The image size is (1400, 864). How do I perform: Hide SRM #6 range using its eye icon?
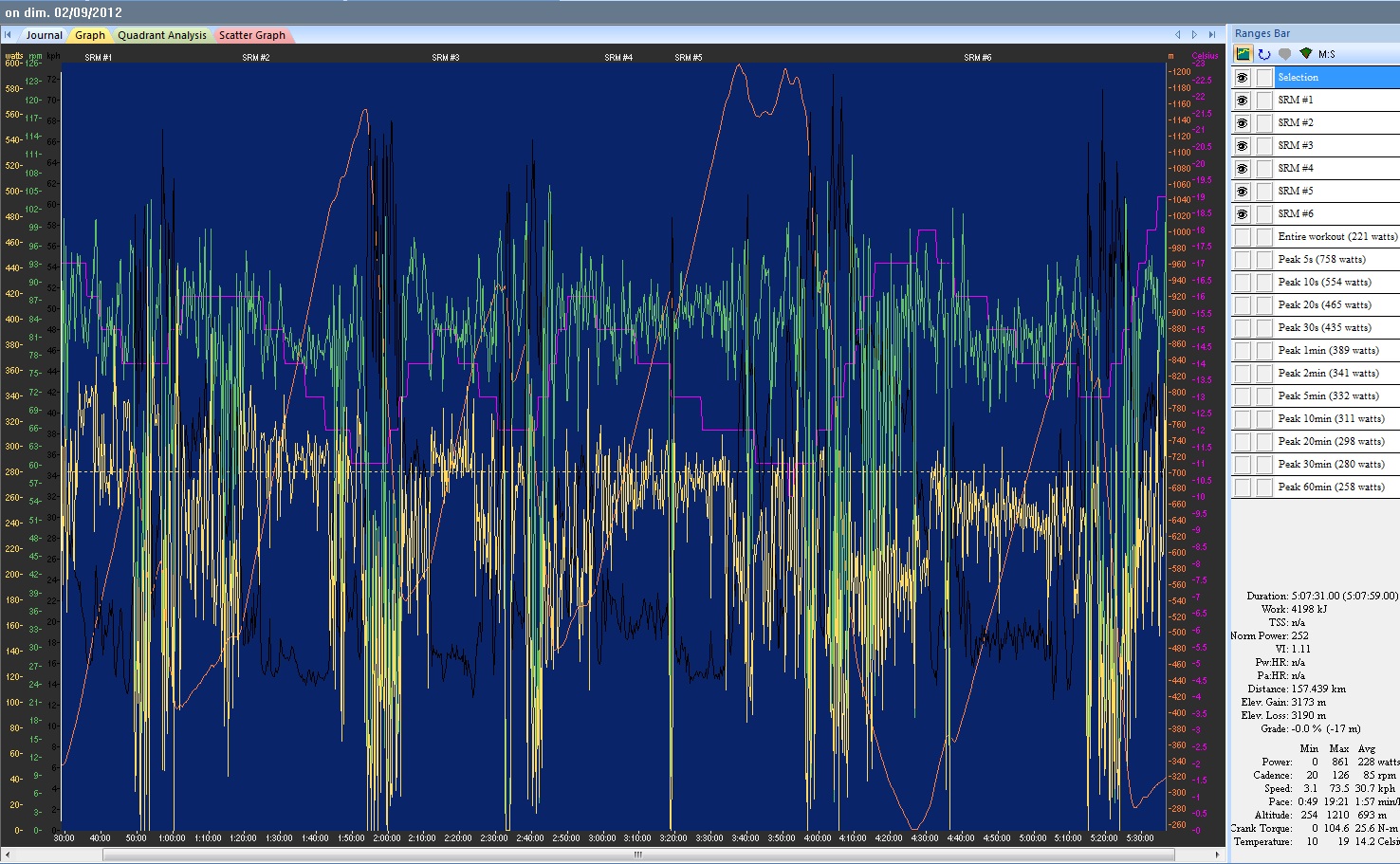click(1243, 214)
